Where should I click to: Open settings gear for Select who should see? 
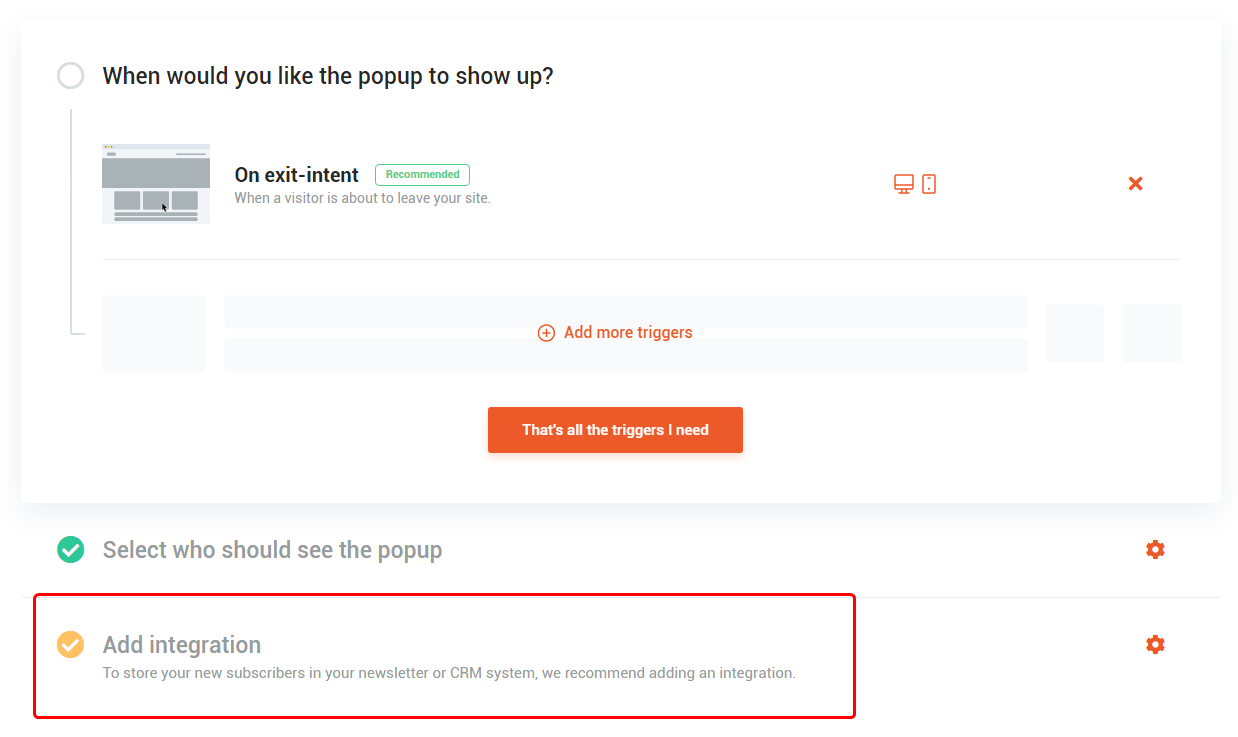point(1155,549)
